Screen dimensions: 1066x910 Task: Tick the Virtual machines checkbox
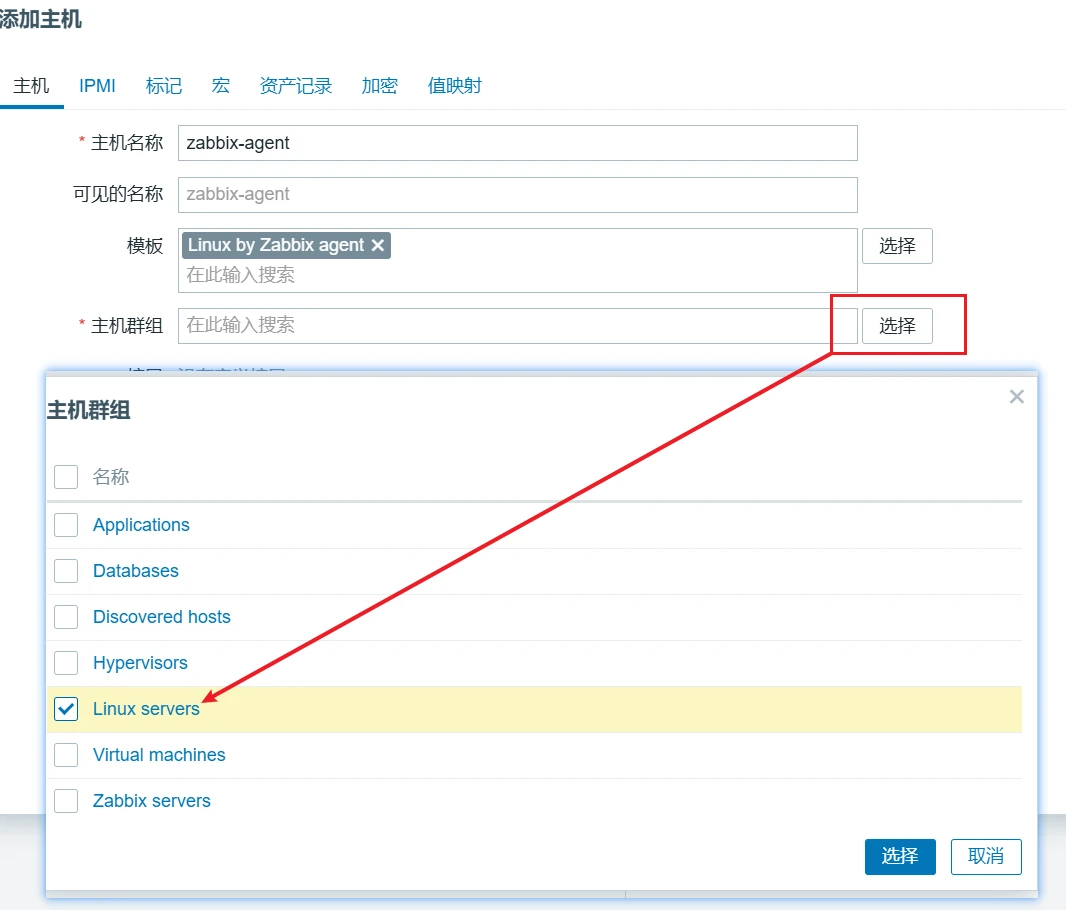(x=66, y=755)
